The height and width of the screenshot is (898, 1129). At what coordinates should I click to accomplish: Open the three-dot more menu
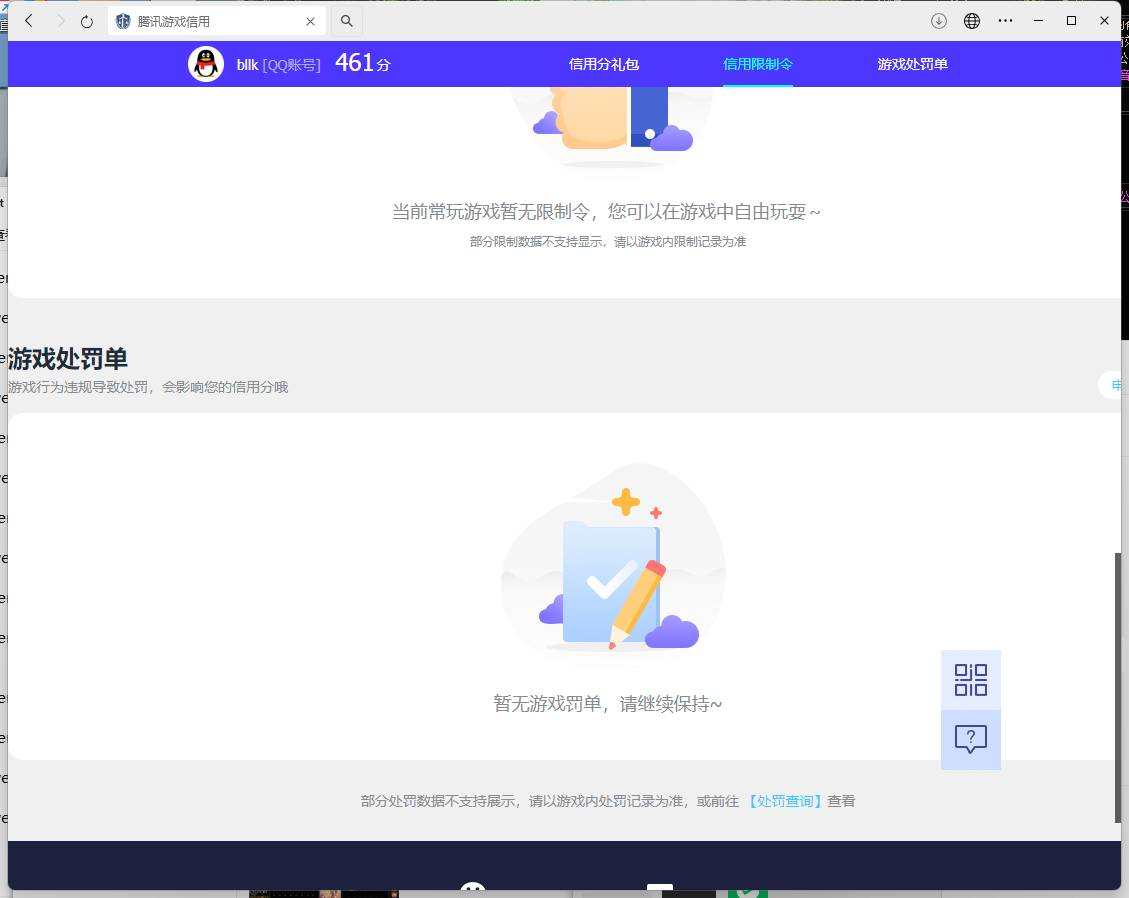click(1005, 21)
